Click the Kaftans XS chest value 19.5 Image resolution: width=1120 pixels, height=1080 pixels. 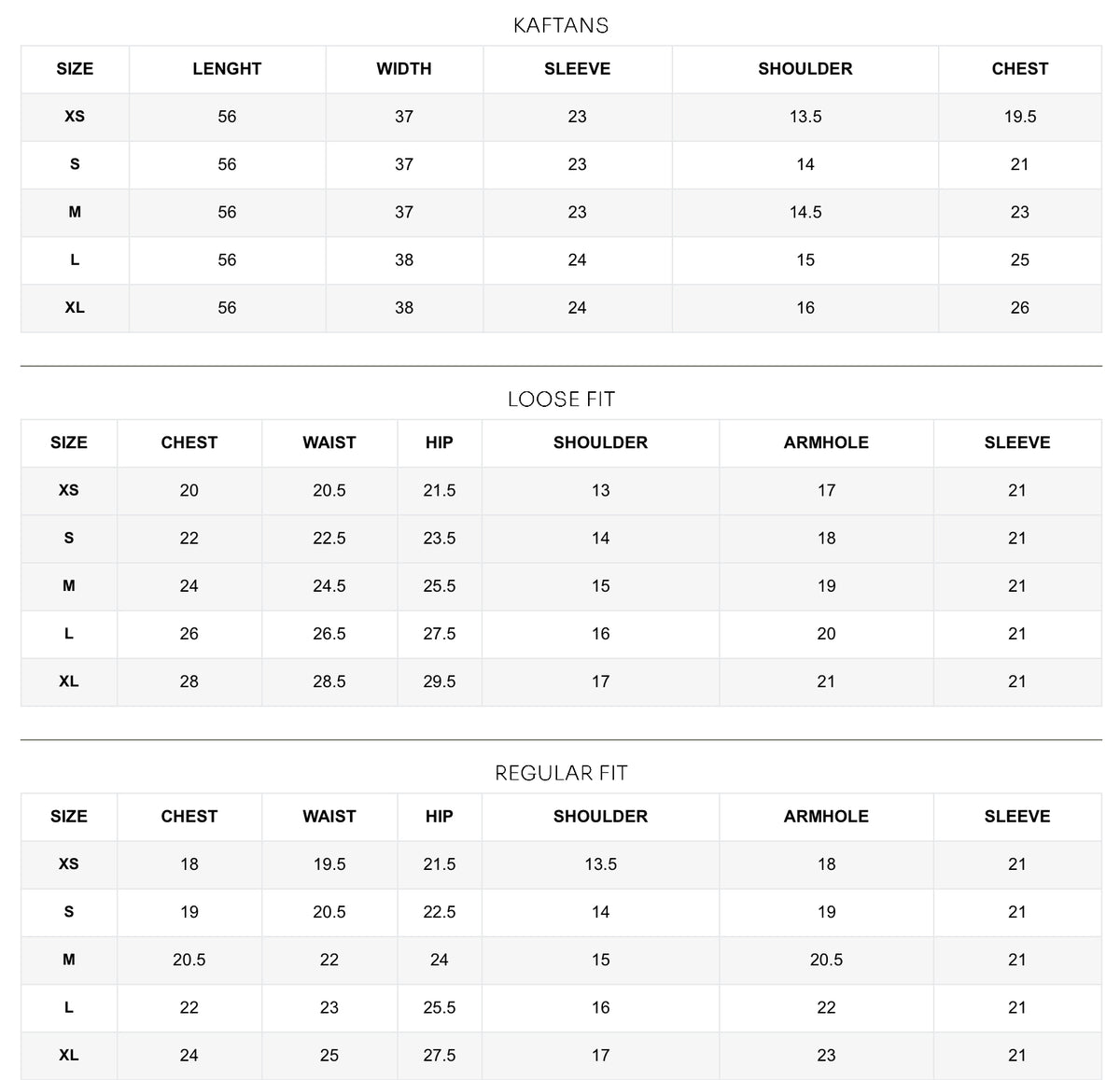click(1020, 117)
